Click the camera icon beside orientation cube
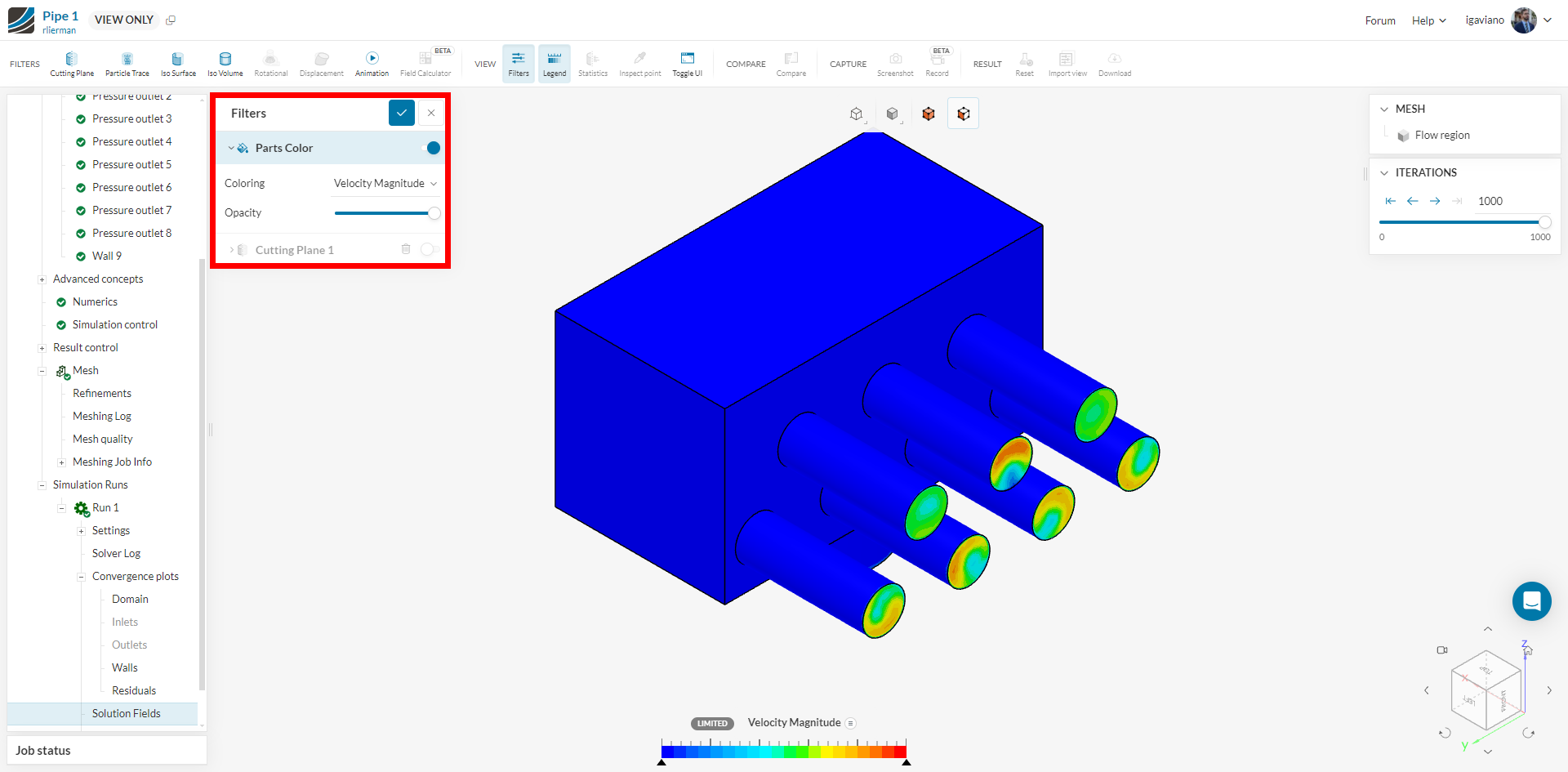This screenshot has height=772, width=1568. (1442, 650)
